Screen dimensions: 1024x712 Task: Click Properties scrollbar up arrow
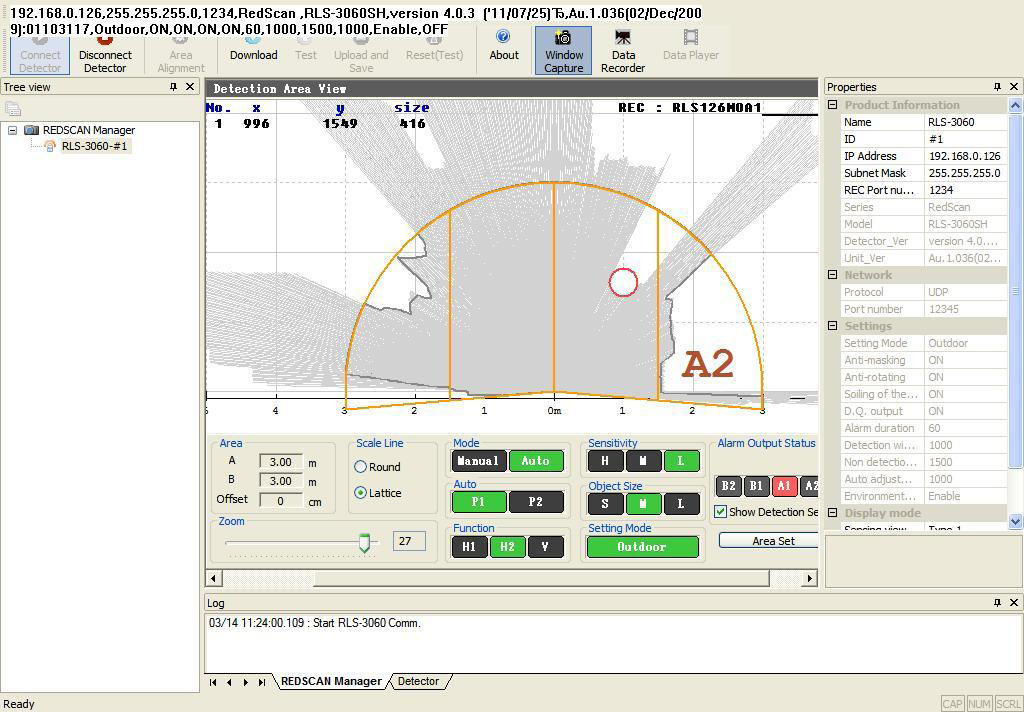[x=1016, y=105]
